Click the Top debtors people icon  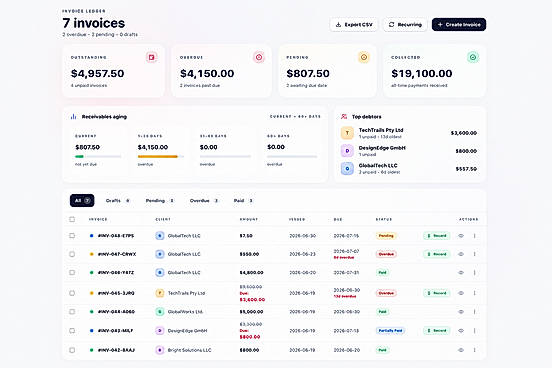click(344, 117)
